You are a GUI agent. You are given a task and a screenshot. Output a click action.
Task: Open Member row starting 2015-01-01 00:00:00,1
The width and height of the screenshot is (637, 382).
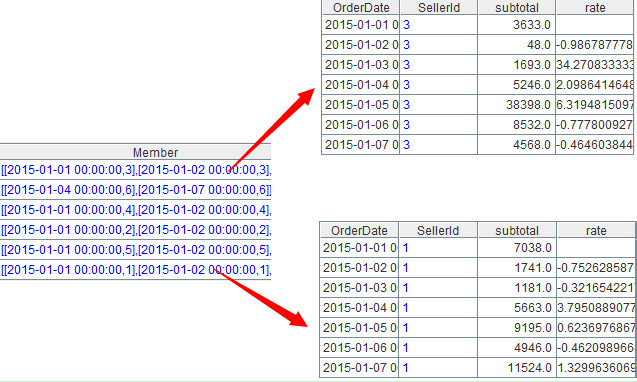pyautogui.click(x=135, y=269)
